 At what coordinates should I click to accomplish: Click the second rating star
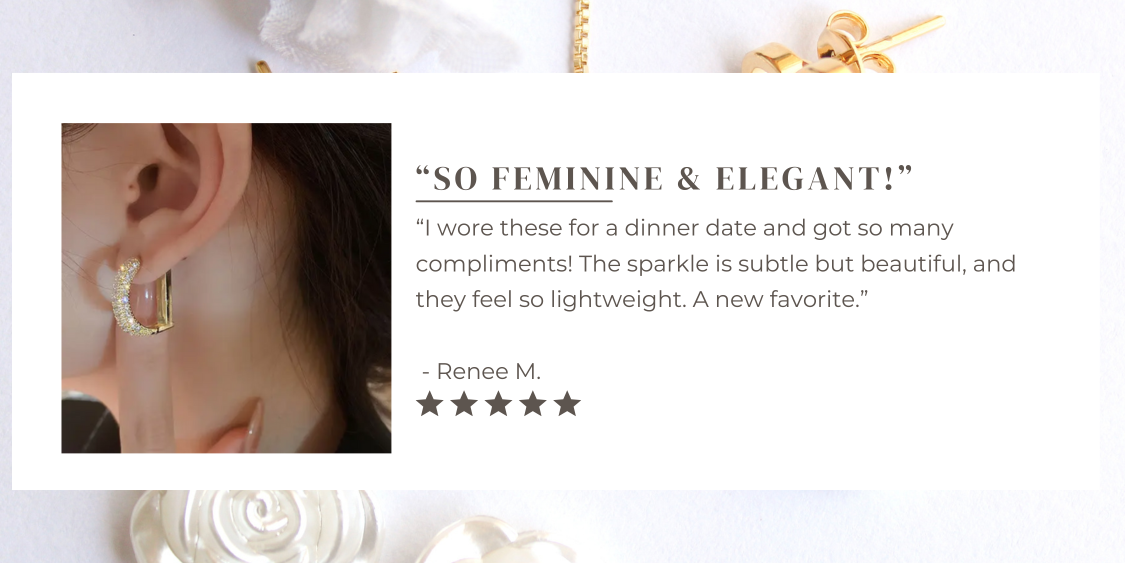[x=463, y=404]
